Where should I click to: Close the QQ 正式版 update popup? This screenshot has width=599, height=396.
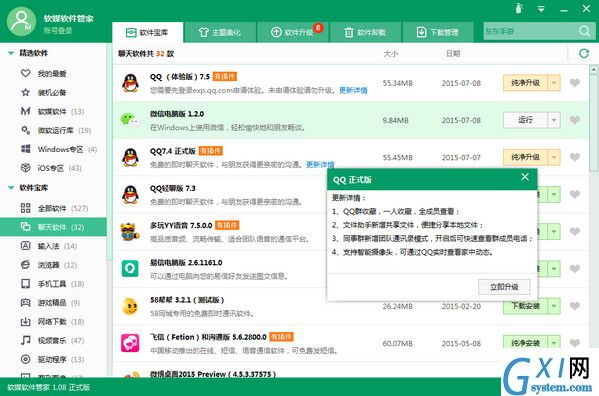pos(525,176)
